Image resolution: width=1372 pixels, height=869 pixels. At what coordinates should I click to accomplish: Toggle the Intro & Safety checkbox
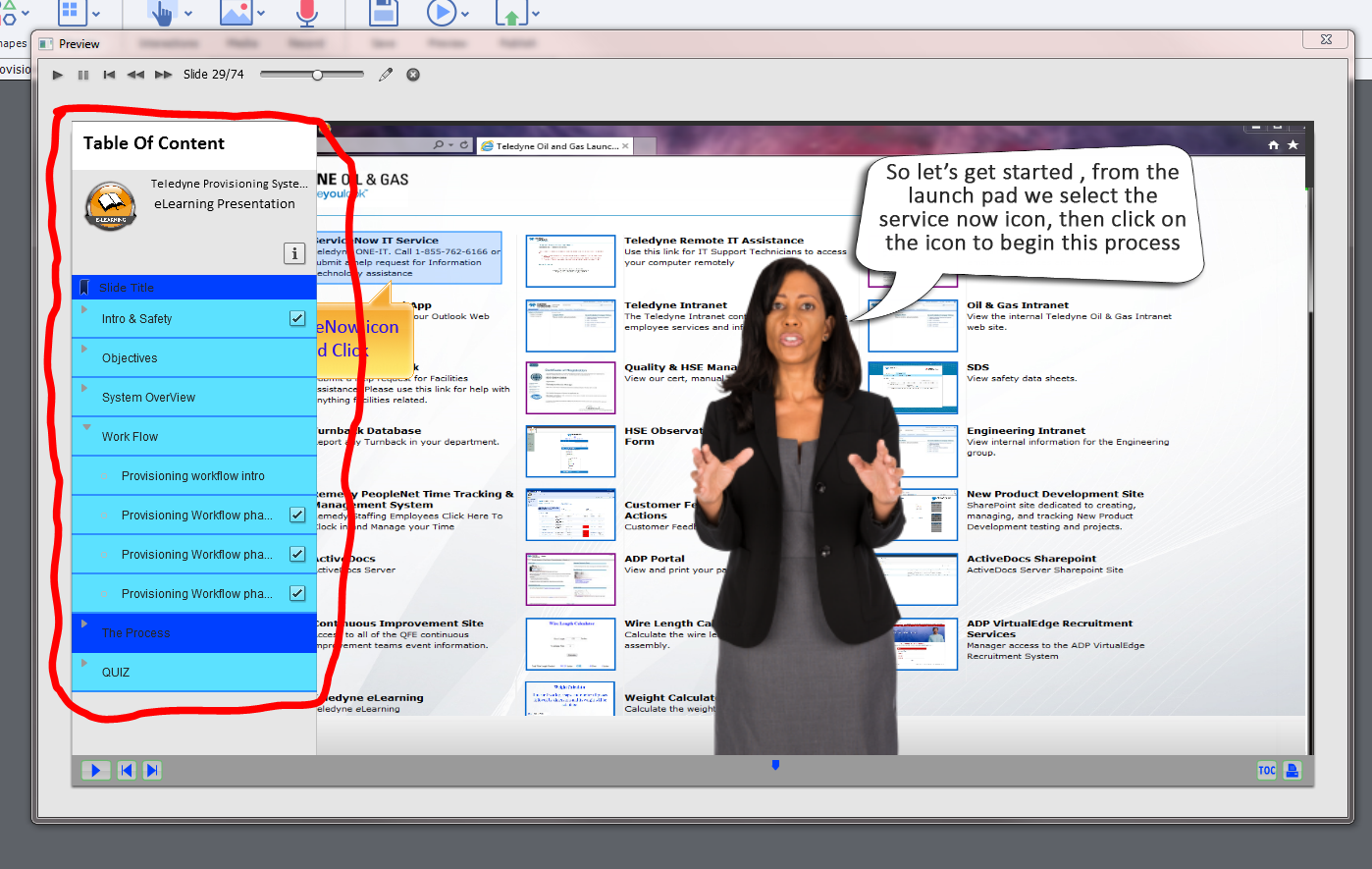[297, 318]
